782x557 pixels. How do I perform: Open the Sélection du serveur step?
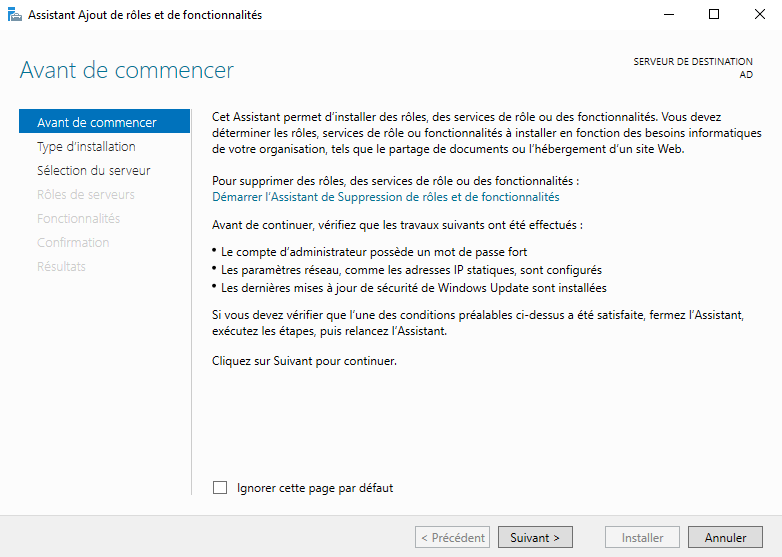tap(93, 171)
